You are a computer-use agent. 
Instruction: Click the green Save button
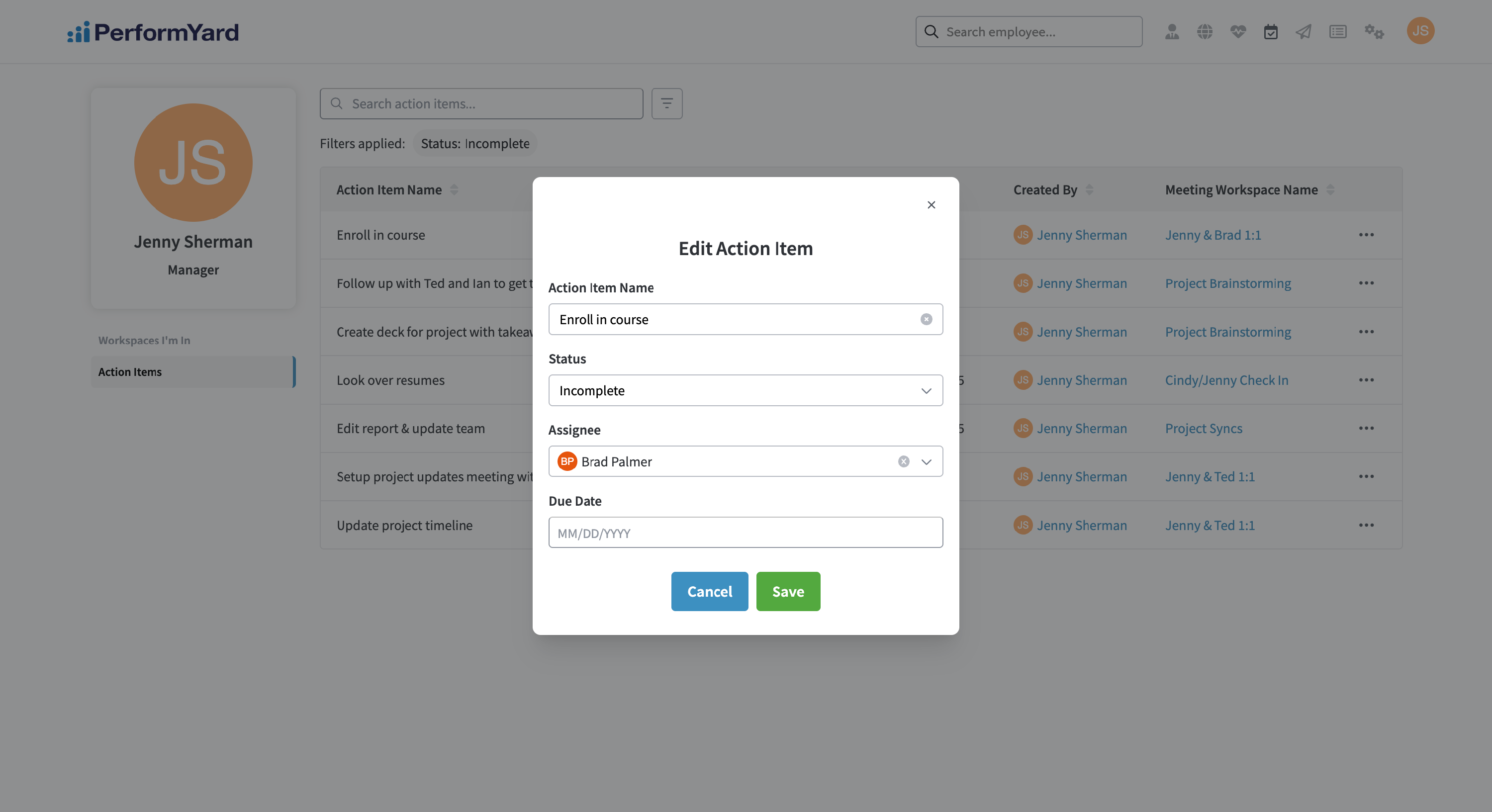pyautogui.click(x=788, y=591)
